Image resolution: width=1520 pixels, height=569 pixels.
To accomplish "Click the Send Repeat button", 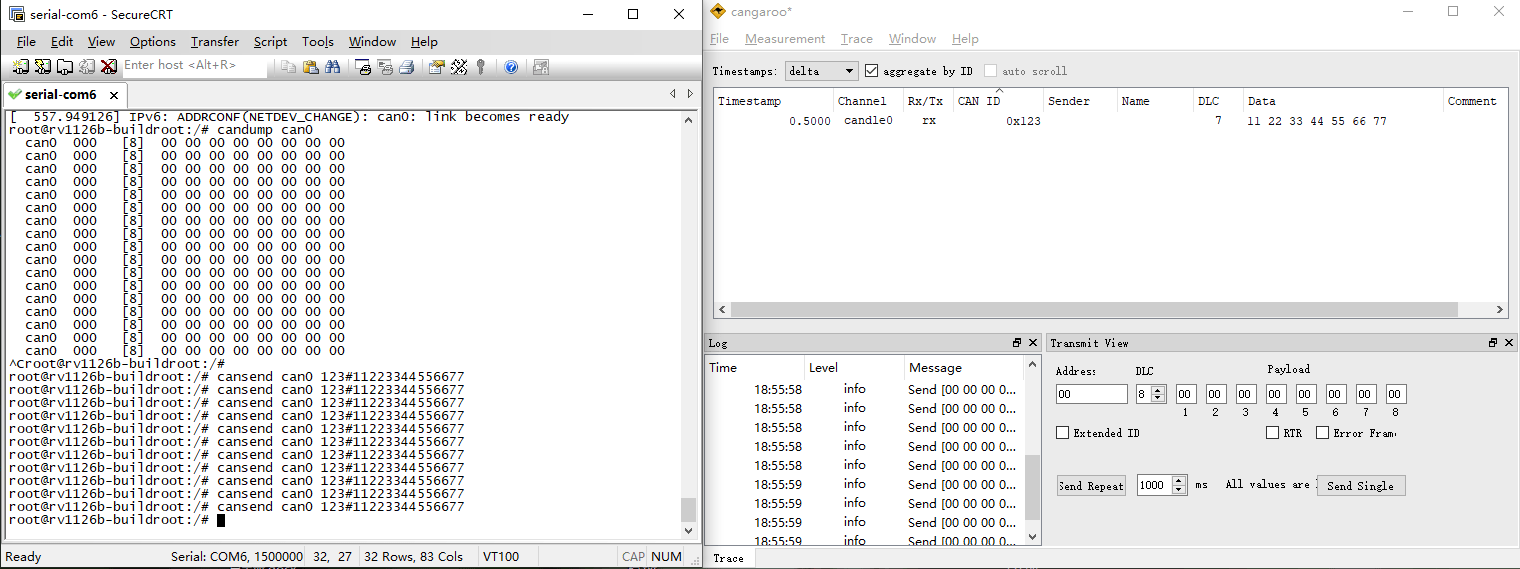I will (1091, 485).
